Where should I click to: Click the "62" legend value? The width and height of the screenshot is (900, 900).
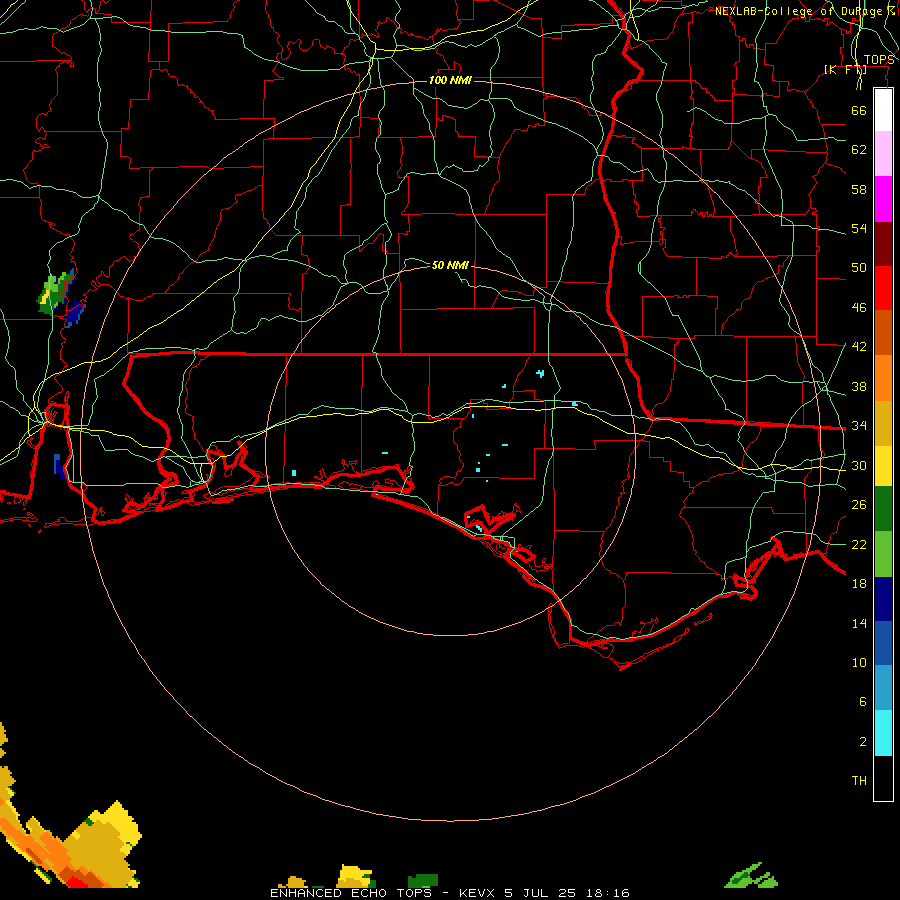[859, 150]
